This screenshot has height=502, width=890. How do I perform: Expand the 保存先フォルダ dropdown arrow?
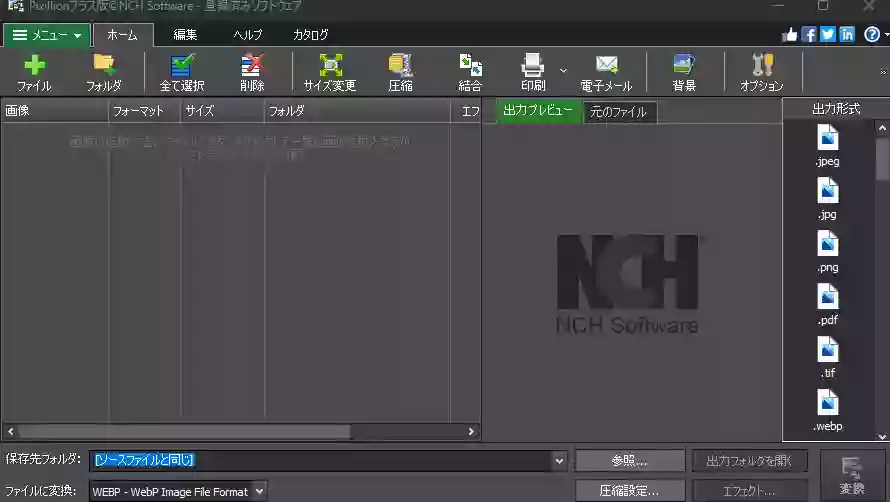click(559, 460)
